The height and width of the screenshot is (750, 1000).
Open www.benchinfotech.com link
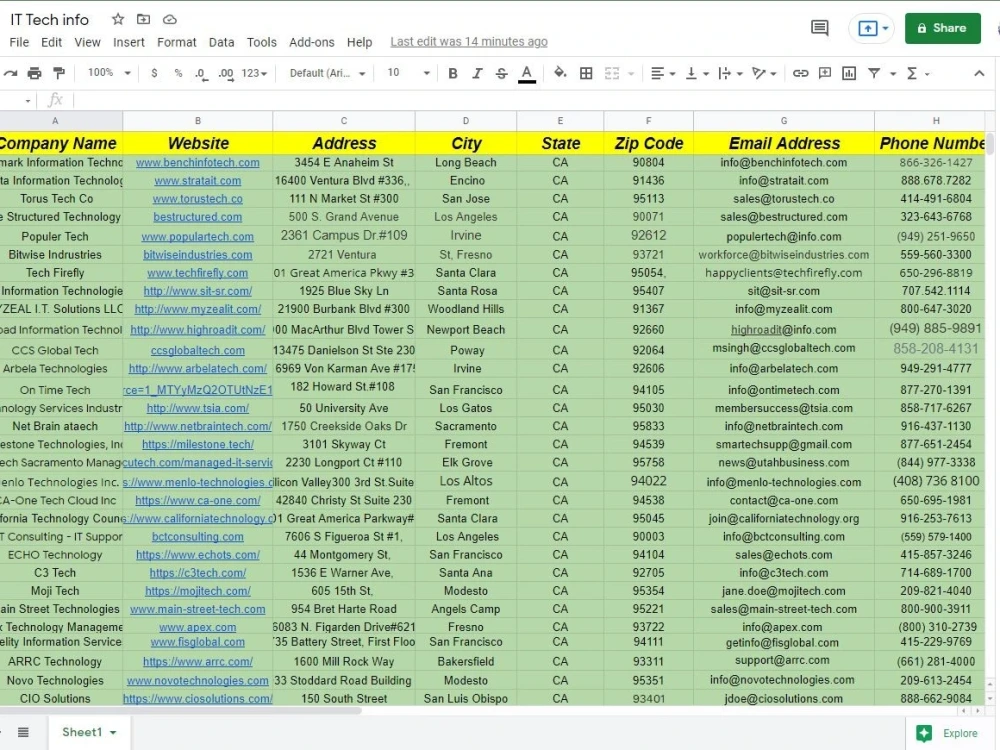(x=198, y=163)
